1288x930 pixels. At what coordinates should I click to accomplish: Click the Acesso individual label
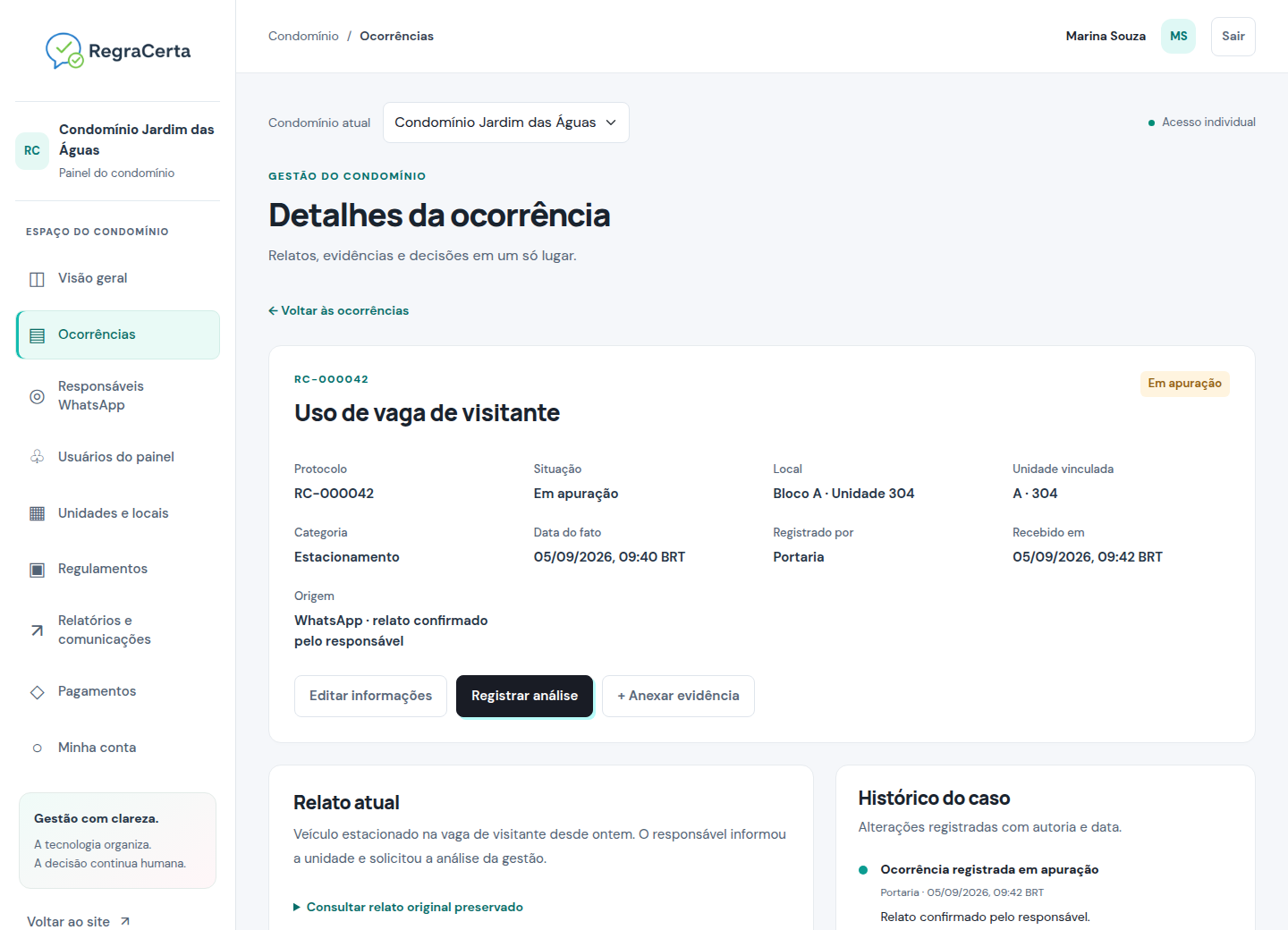click(x=1208, y=123)
